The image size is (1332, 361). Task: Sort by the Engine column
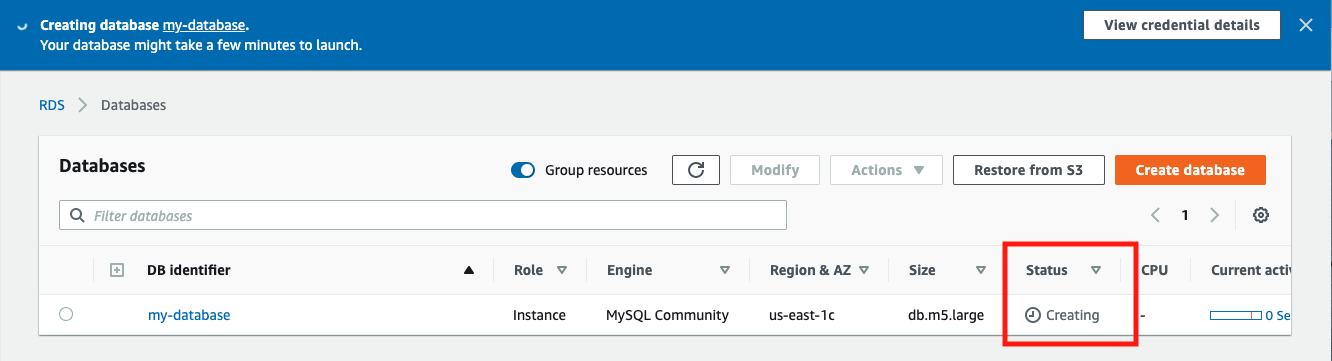[x=724, y=270]
